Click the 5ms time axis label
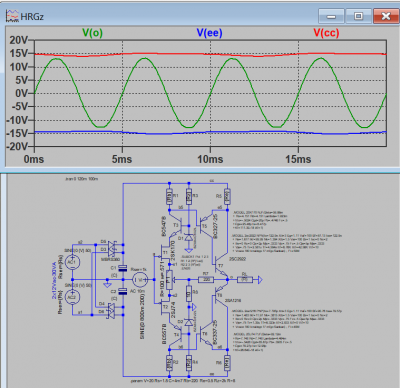 coord(122,159)
